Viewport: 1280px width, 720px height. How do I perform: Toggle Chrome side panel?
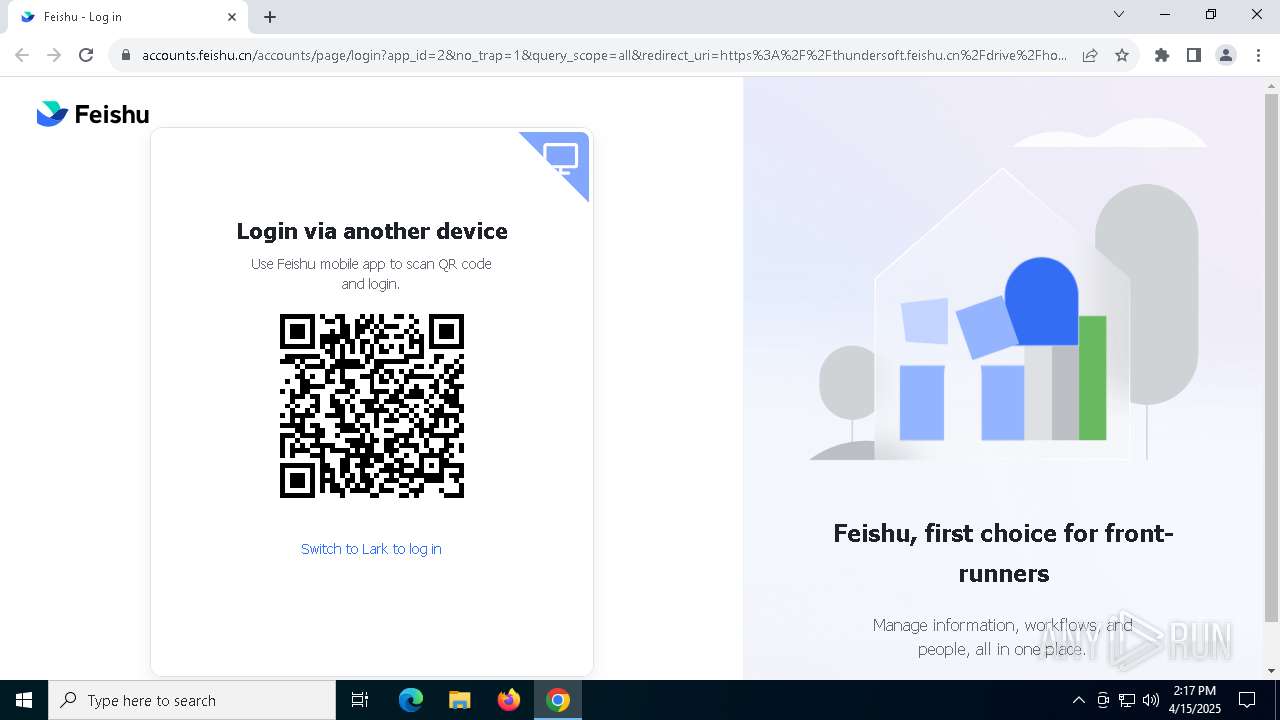pos(1194,55)
